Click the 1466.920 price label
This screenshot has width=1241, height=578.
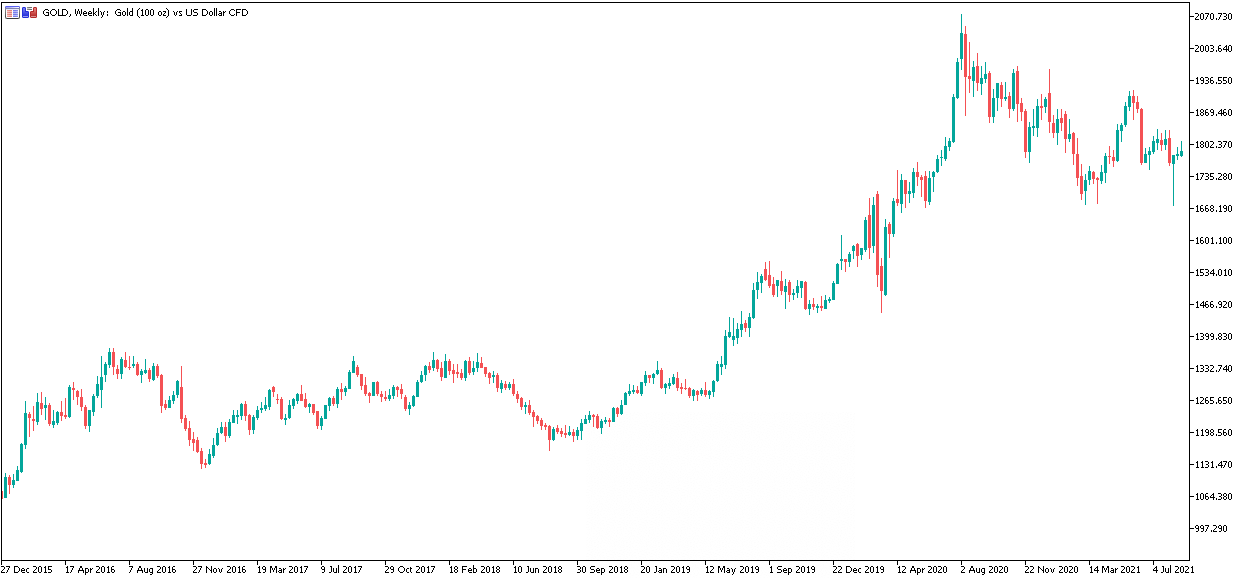1214,305
